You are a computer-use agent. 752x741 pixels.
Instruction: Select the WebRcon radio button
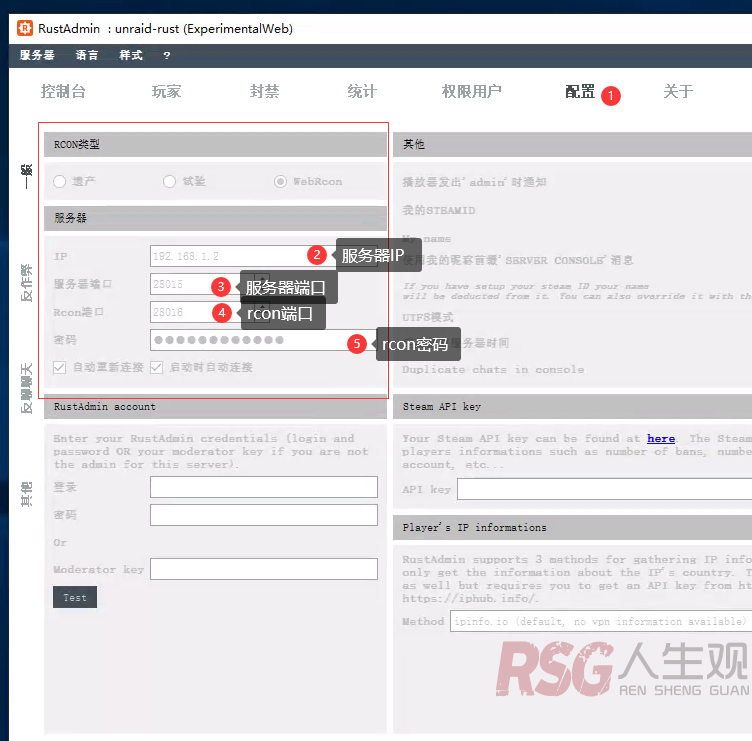[x=281, y=181]
